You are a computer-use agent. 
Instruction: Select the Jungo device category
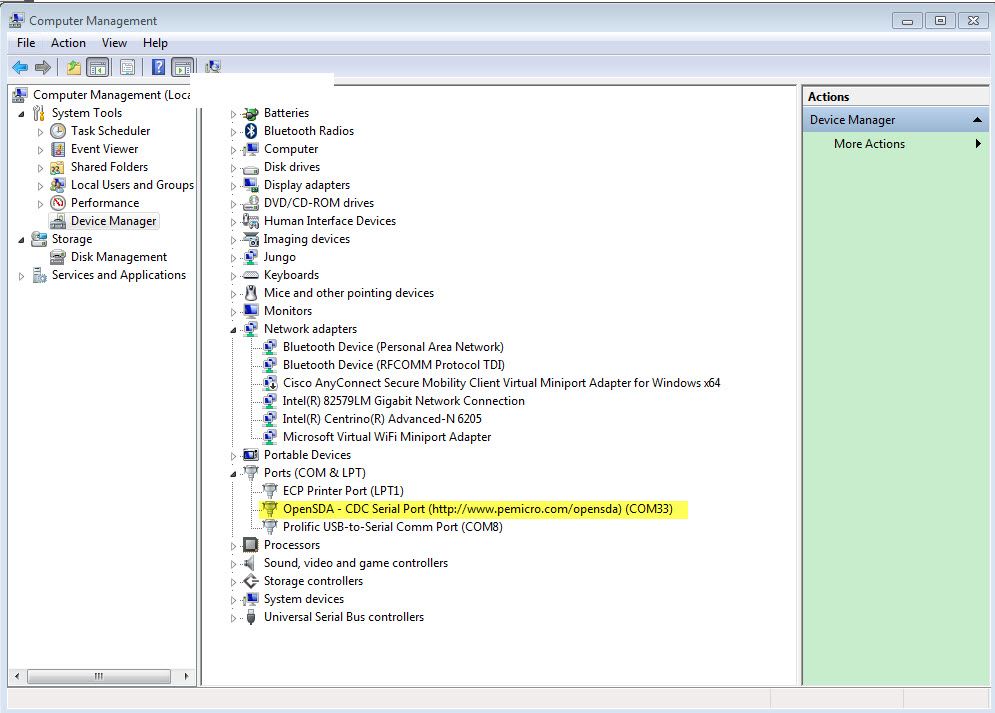click(279, 257)
